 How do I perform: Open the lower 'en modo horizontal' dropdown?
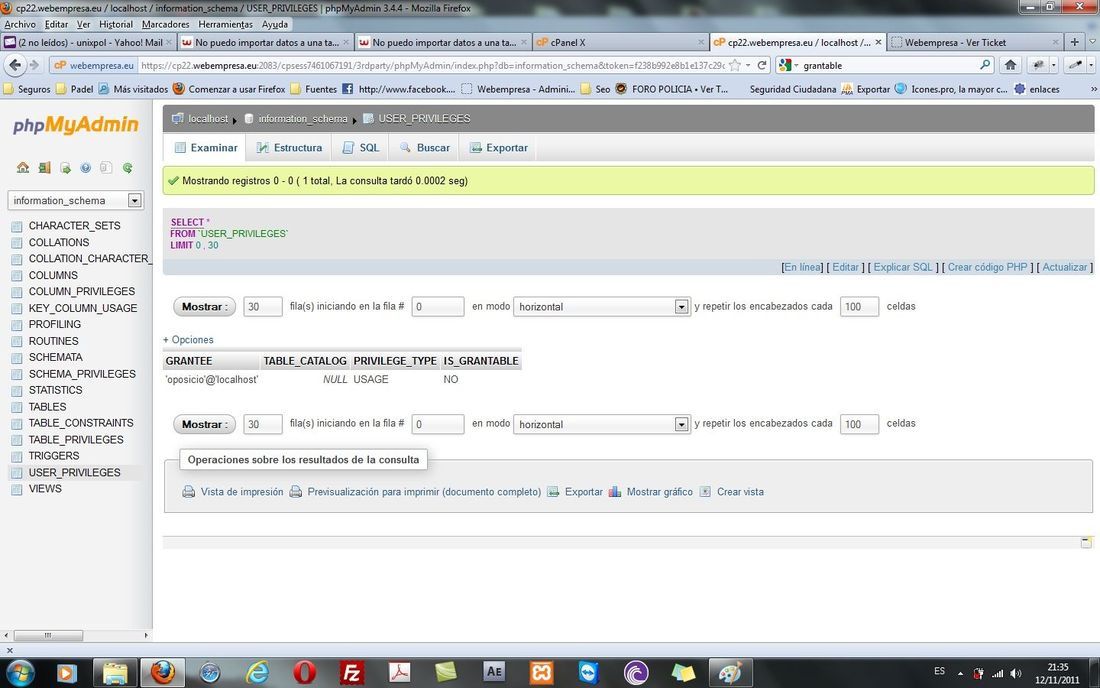coord(680,424)
